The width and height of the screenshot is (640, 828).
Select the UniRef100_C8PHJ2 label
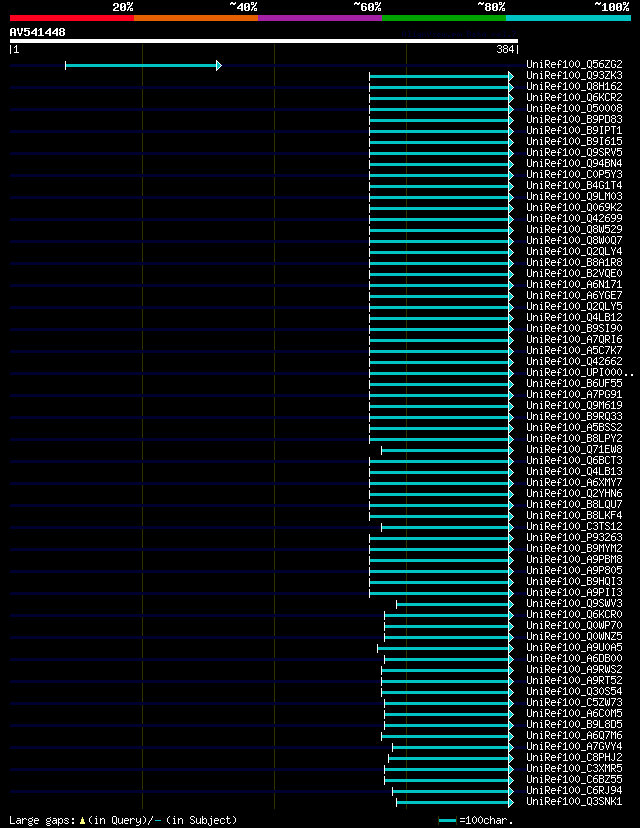pyautogui.click(x=574, y=757)
